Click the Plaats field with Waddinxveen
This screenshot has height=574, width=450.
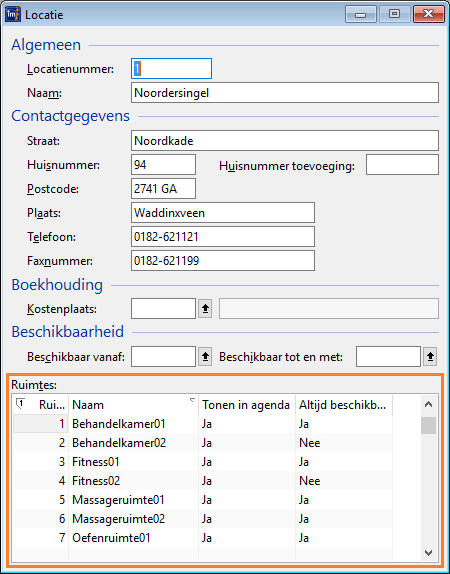point(223,213)
